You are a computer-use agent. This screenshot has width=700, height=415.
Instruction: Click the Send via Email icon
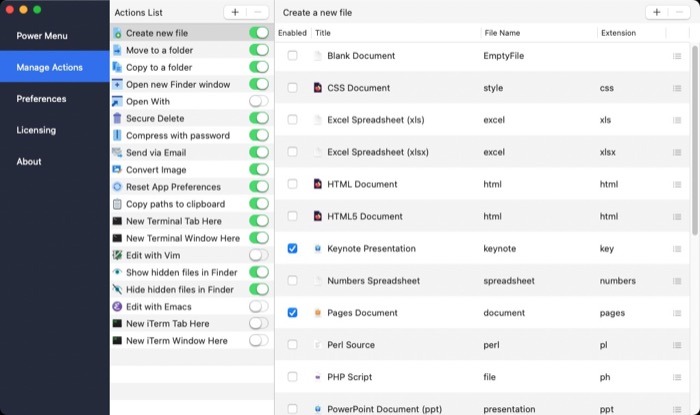(x=117, y=153)
